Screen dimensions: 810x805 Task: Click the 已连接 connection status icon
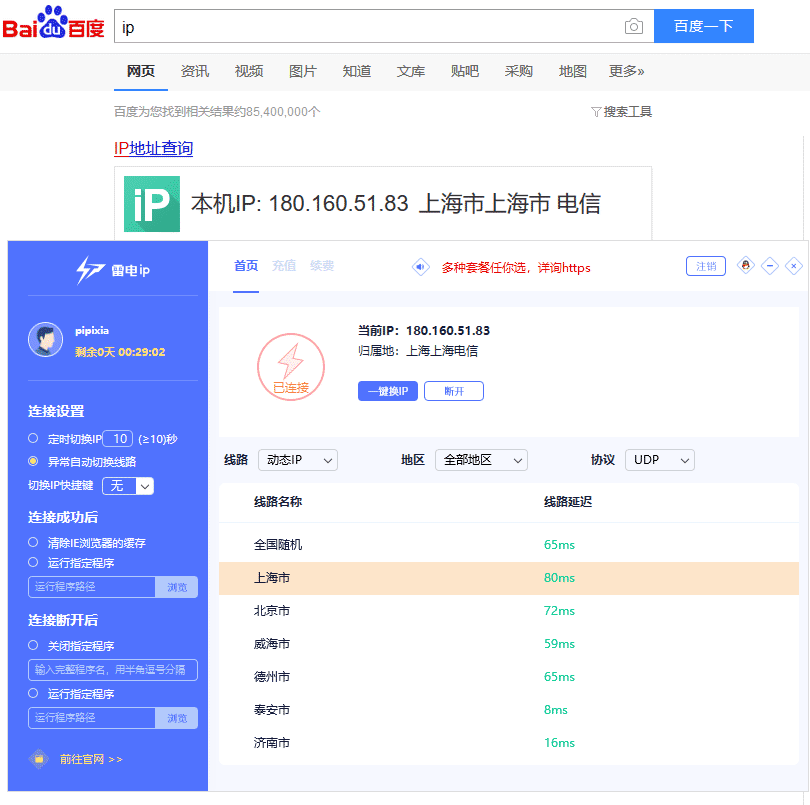click(x=290, y=366)
